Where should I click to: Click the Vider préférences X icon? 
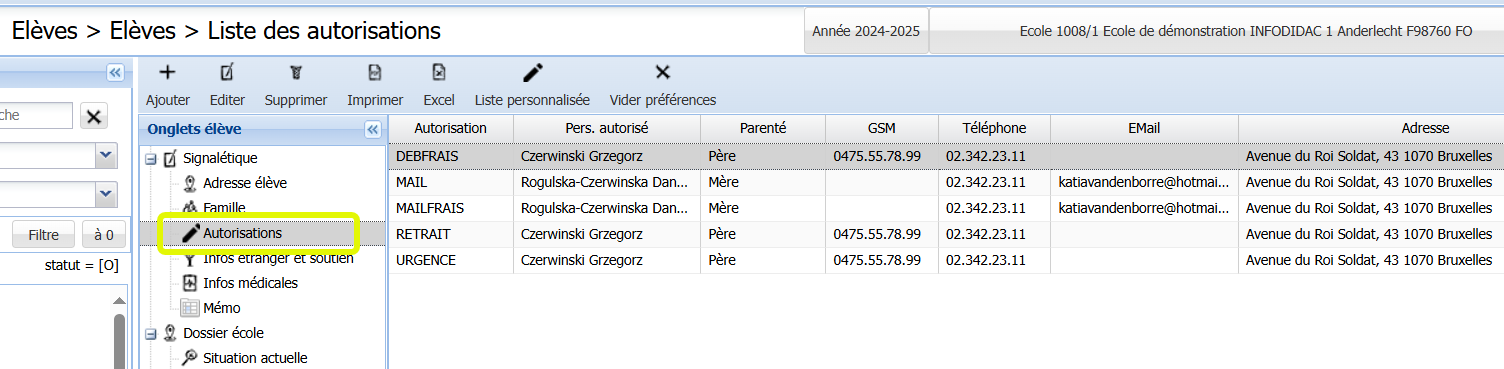[662, 72]
